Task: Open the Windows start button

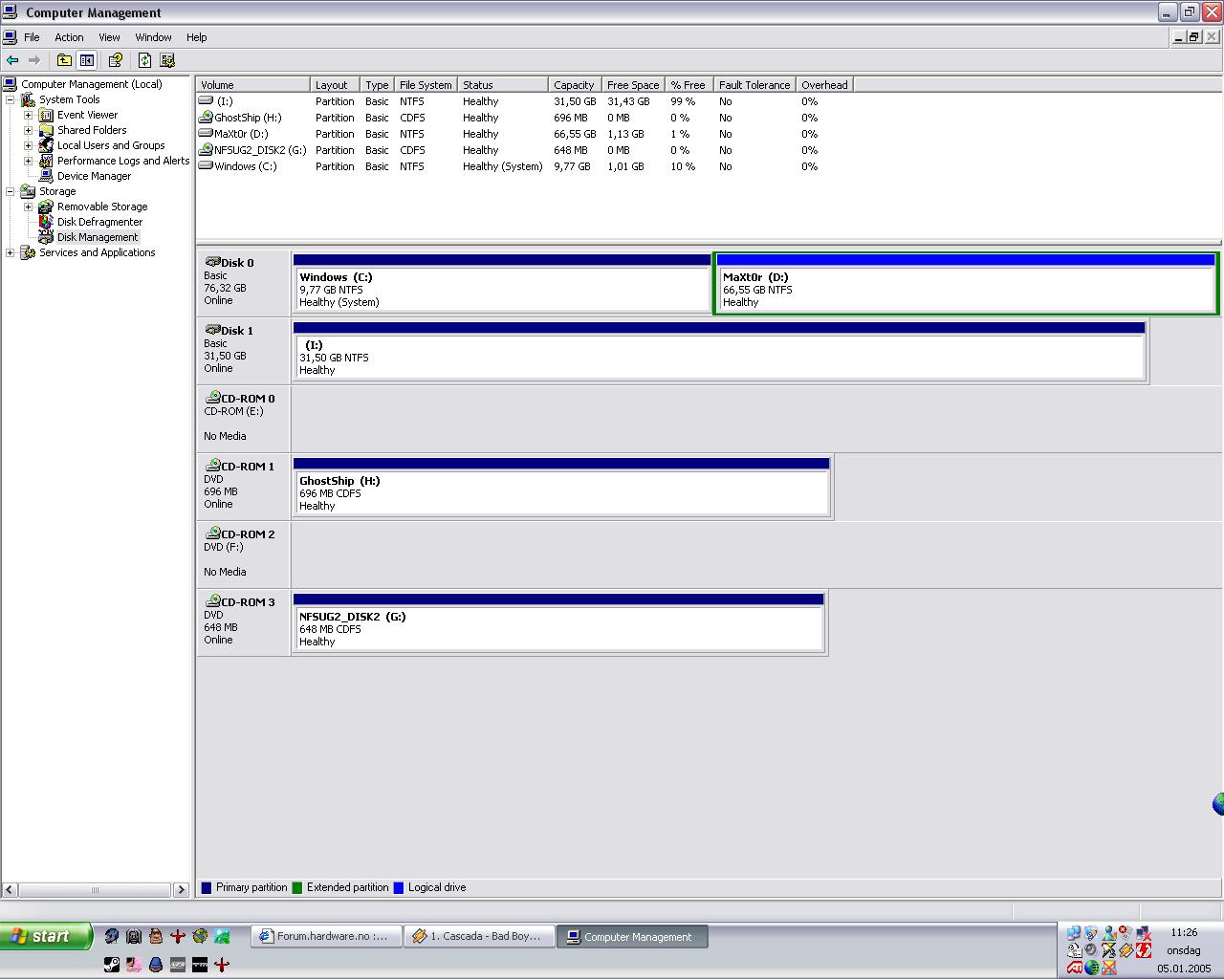Action: coord(46,936)
